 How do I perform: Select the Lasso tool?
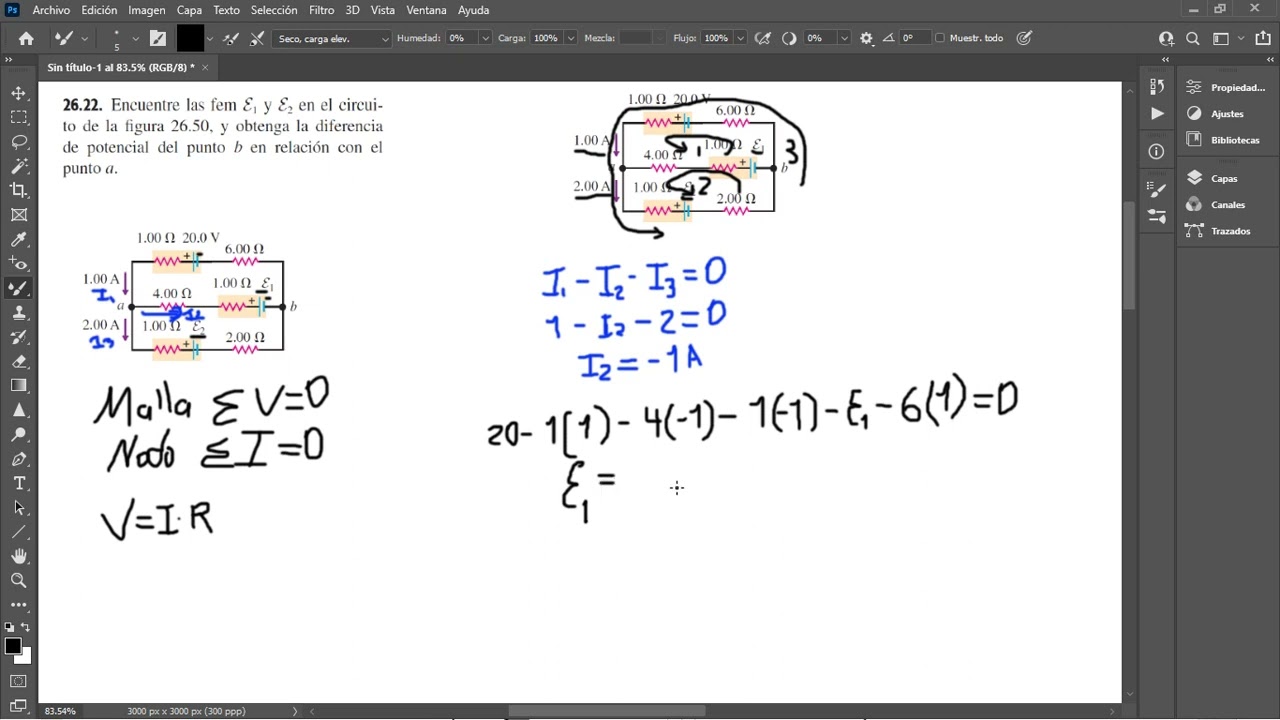click(18, 142)
